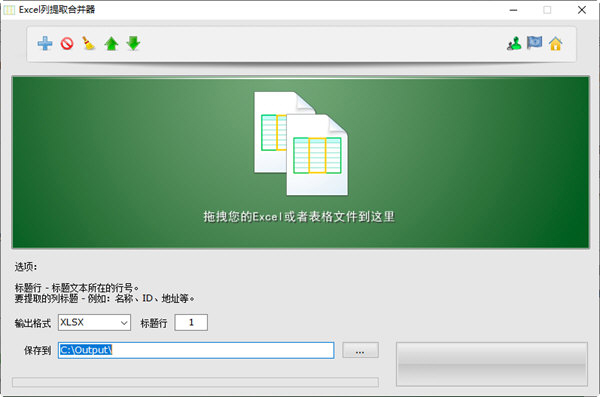The width and height of the screenshot is (600, 397).
Task: Close the Excel column extractor window
Action: pyautogui.click(x=582, y=10)
